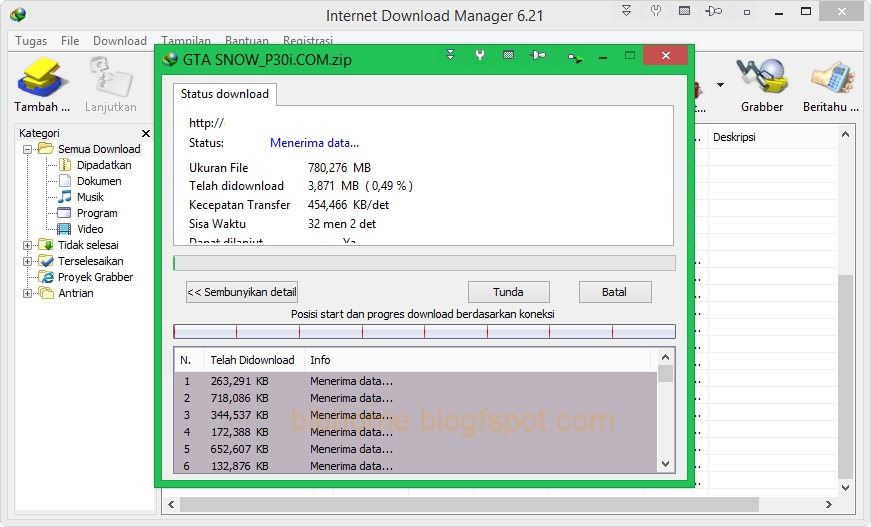Click the Batal cancel button
871x527 pixels.
point(614,292)
